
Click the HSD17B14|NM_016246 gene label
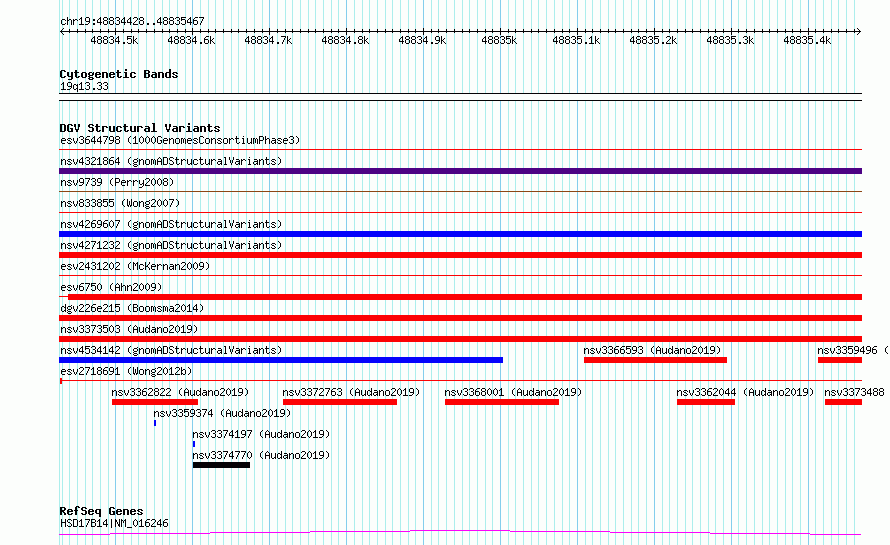point(114,523)
